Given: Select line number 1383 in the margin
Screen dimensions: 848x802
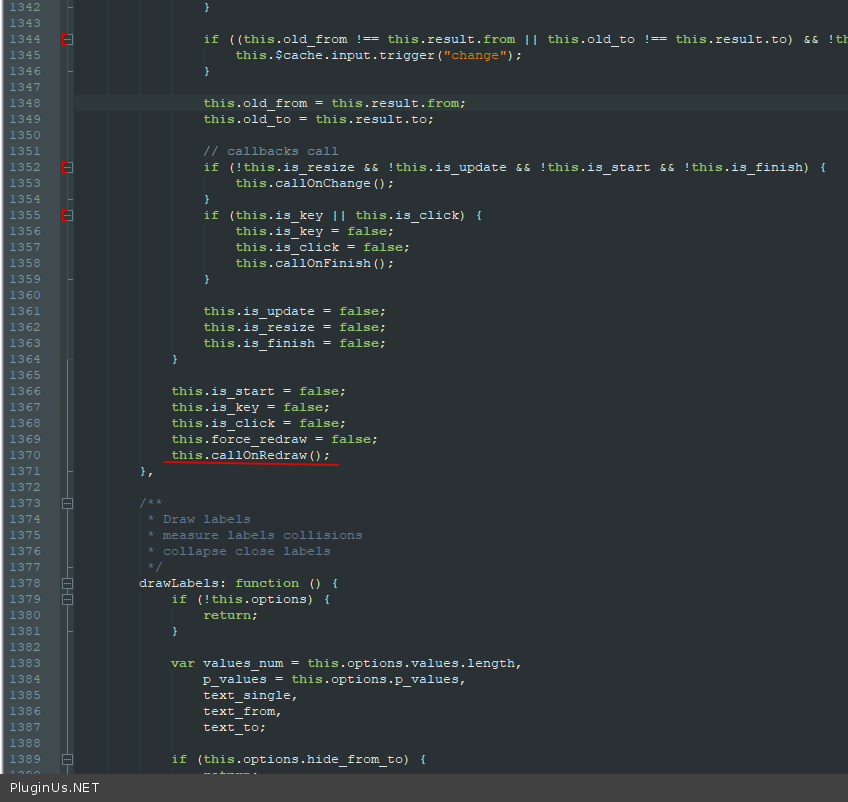Looking at the screenshot, I should pos(25,663).
